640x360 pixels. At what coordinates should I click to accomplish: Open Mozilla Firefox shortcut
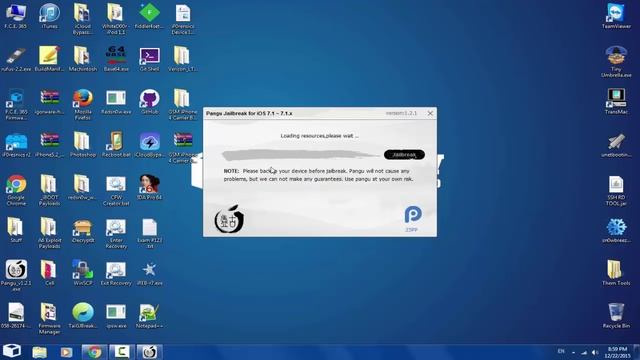pos(82,104)
